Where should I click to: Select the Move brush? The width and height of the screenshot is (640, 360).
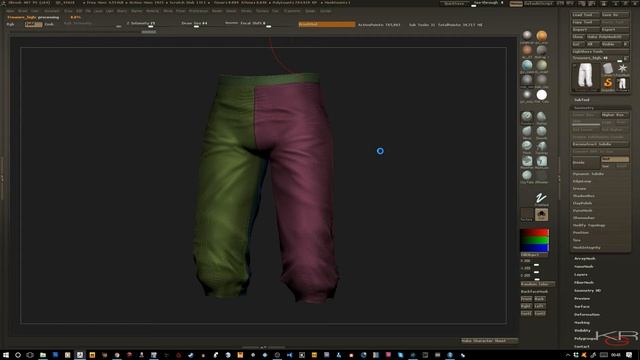(x=527, y=131)
